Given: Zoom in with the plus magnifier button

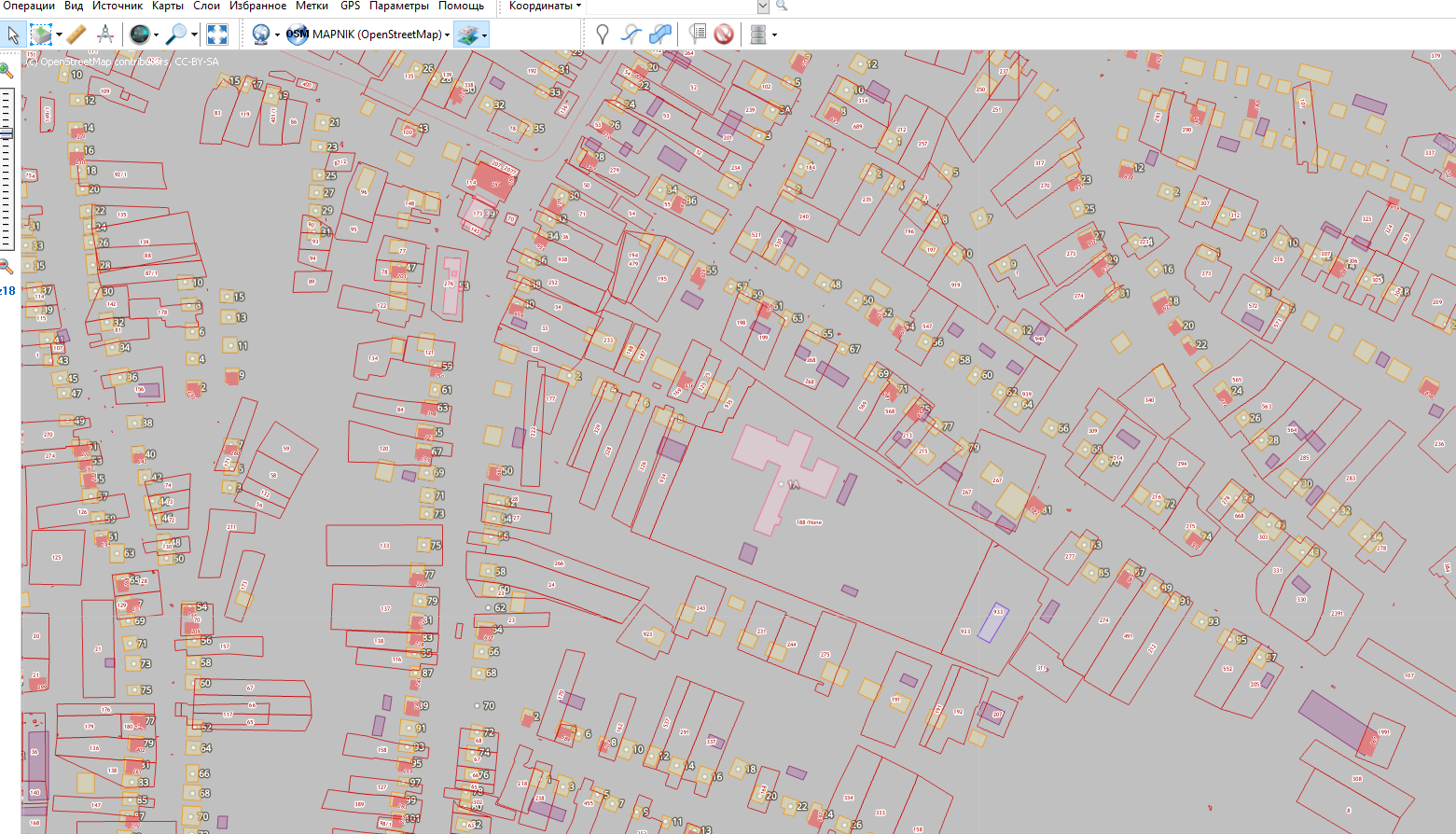Looking at the screenshot, I should [x=6, y=70].
